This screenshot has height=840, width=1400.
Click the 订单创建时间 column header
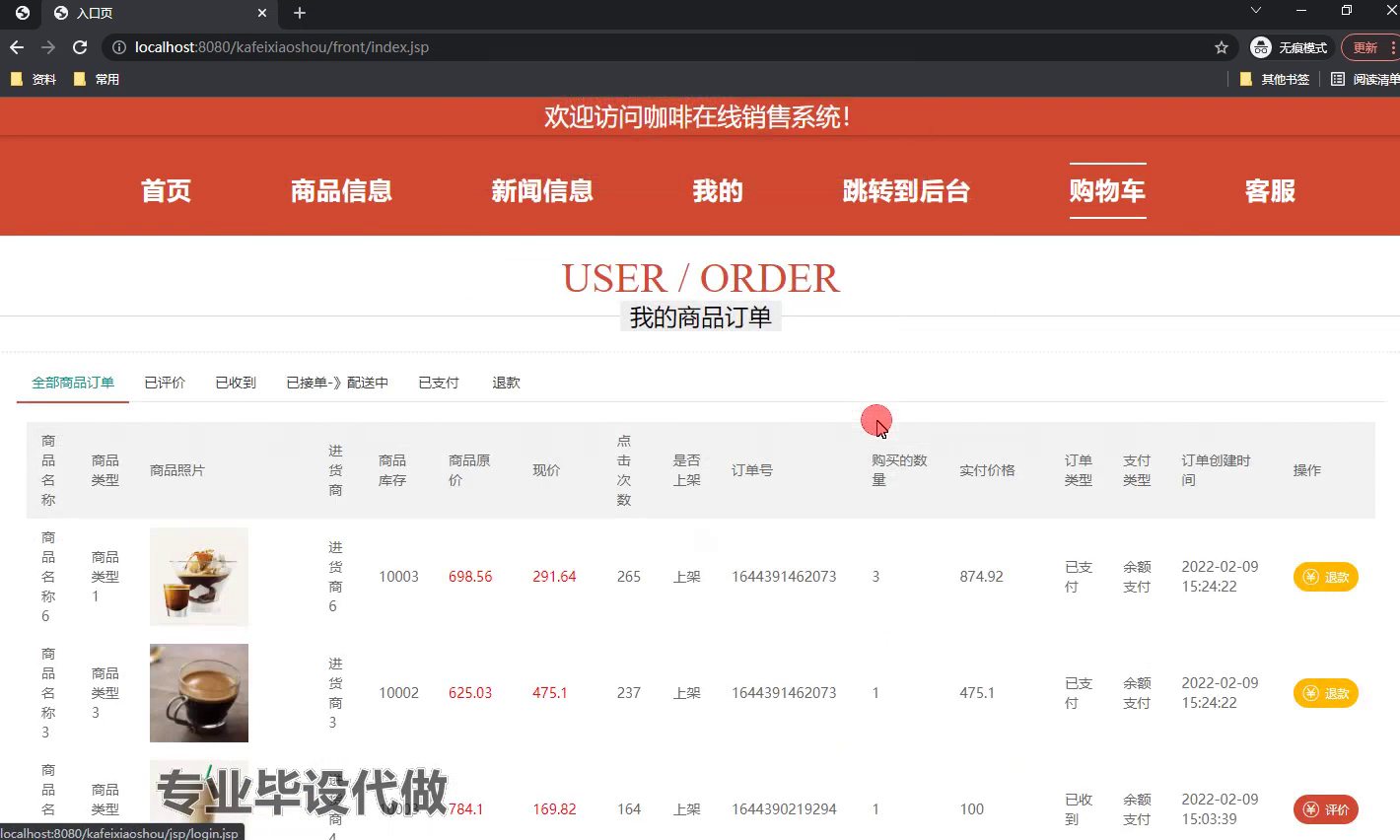[x=1216, y=470]
